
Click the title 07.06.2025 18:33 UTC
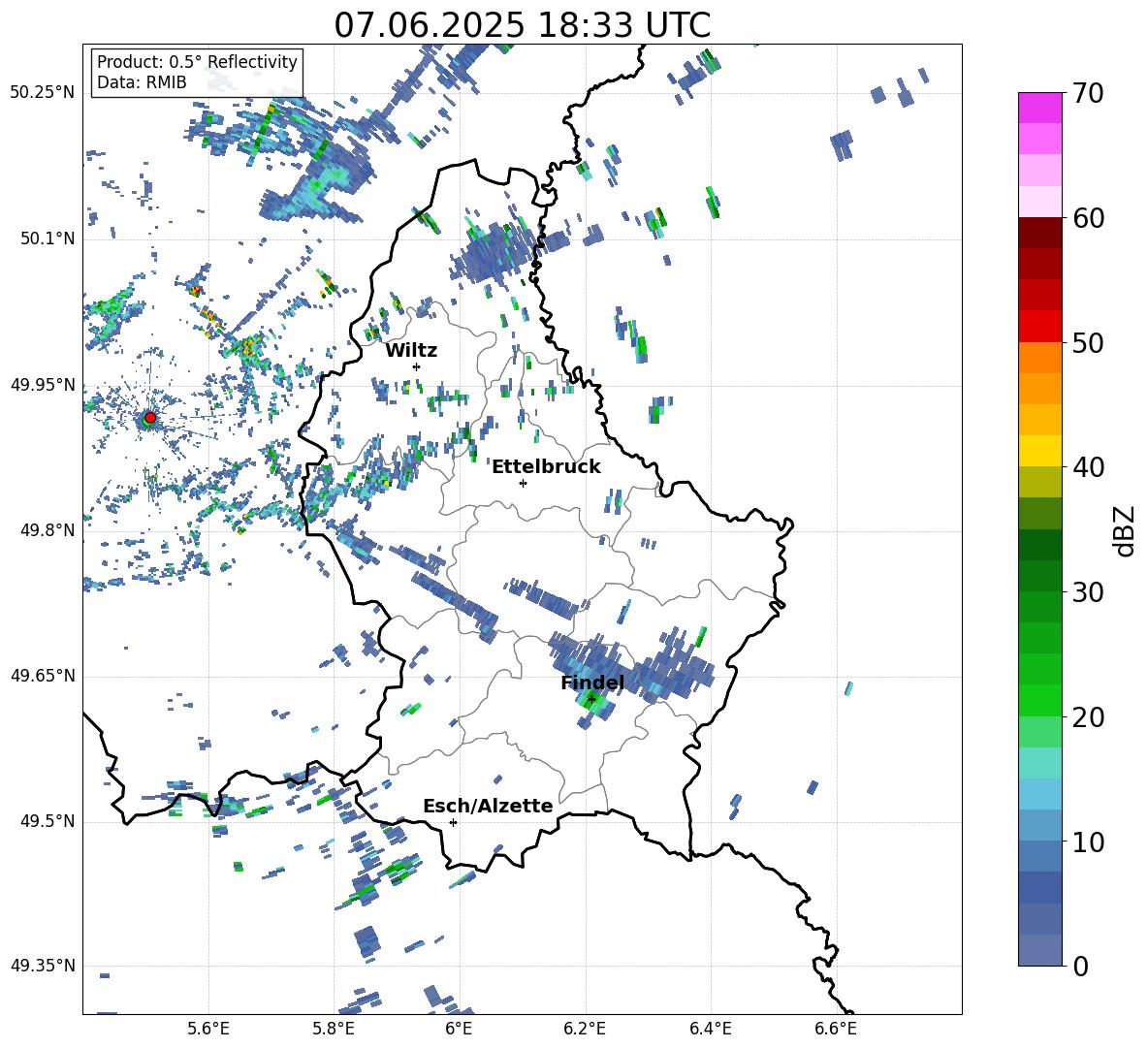(522, 25)
